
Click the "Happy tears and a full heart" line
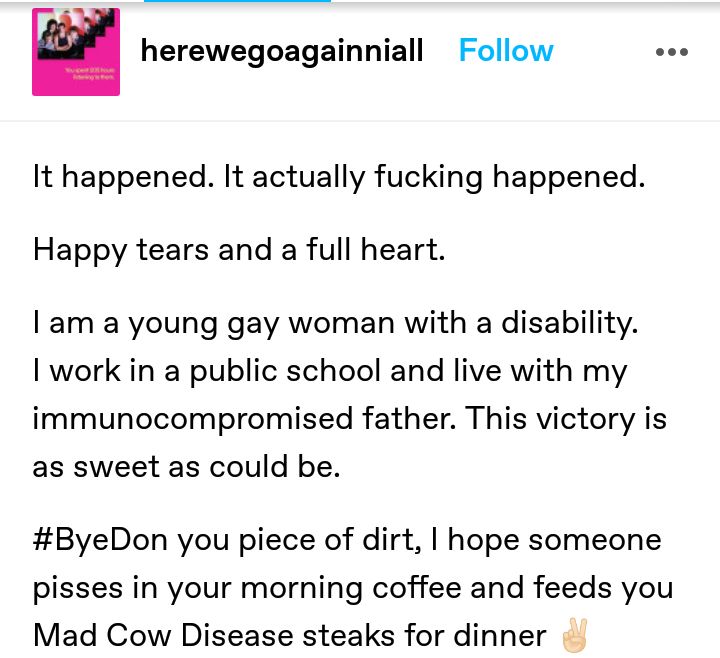[239, 251]
